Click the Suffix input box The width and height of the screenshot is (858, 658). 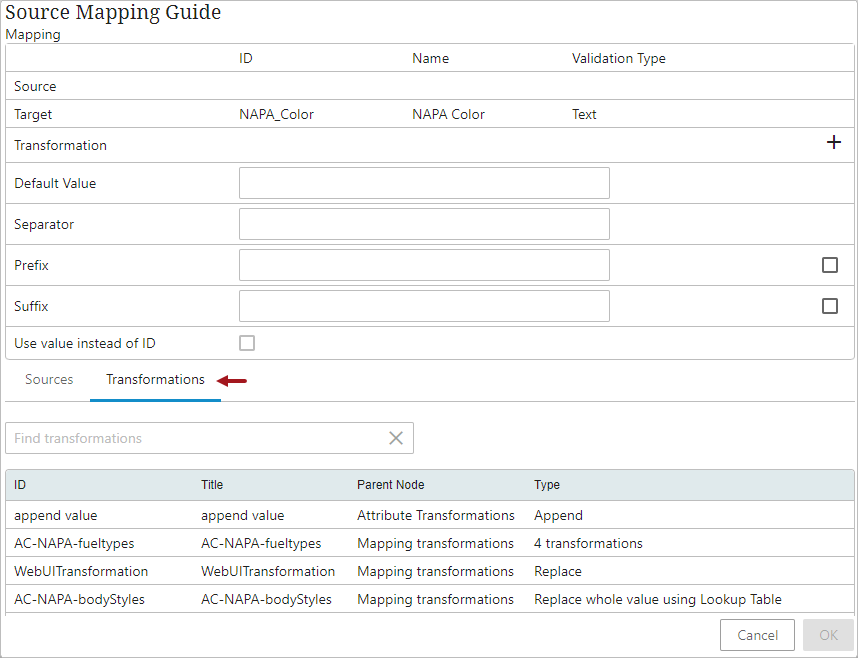(x=424, y=306)
